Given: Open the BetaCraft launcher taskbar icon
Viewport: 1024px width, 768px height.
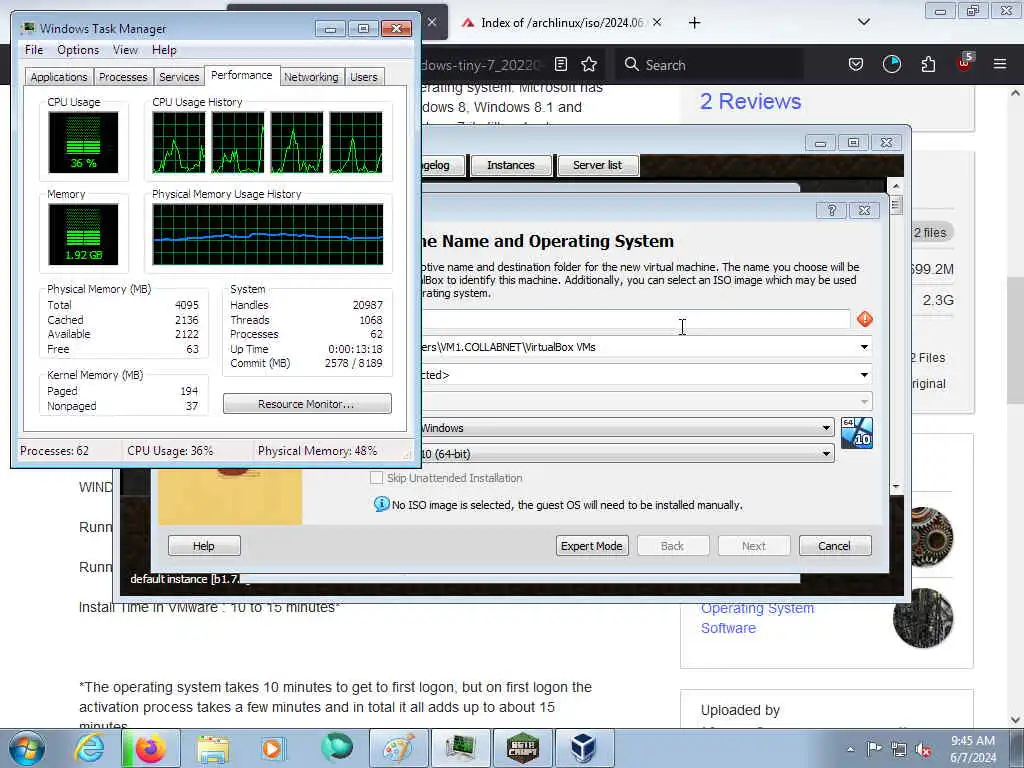Looking at the screenshot, I should pyautogui.click(x=522, y=748).
